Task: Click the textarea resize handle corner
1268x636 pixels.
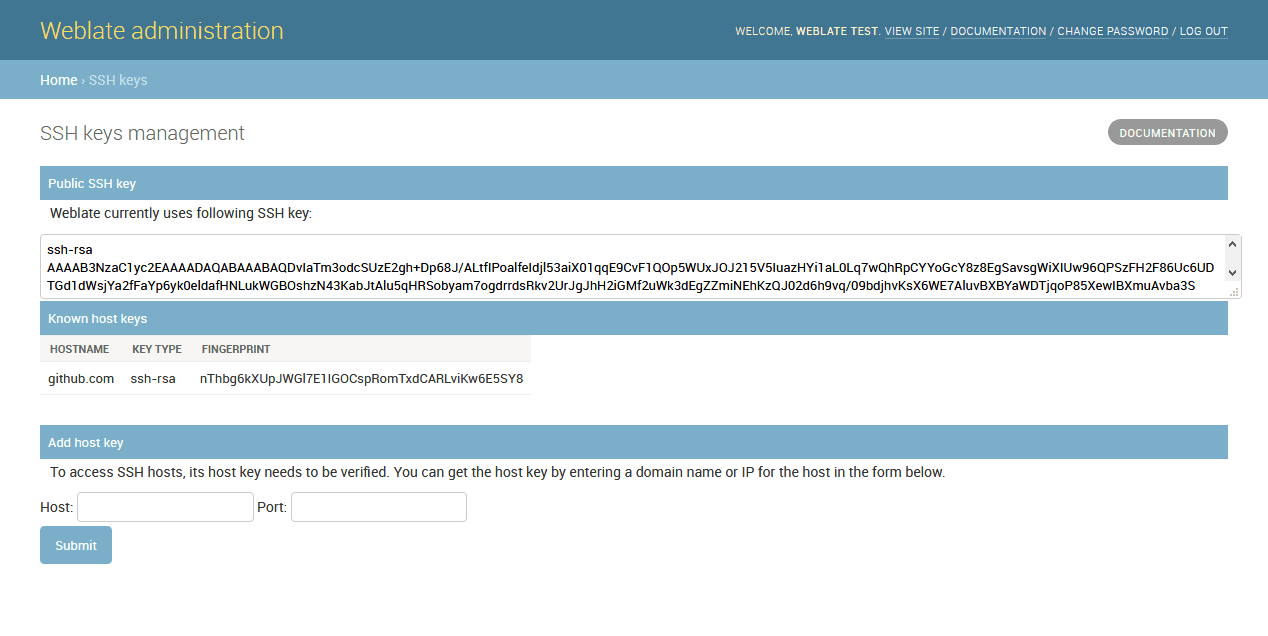Action: coord(1234,292)
